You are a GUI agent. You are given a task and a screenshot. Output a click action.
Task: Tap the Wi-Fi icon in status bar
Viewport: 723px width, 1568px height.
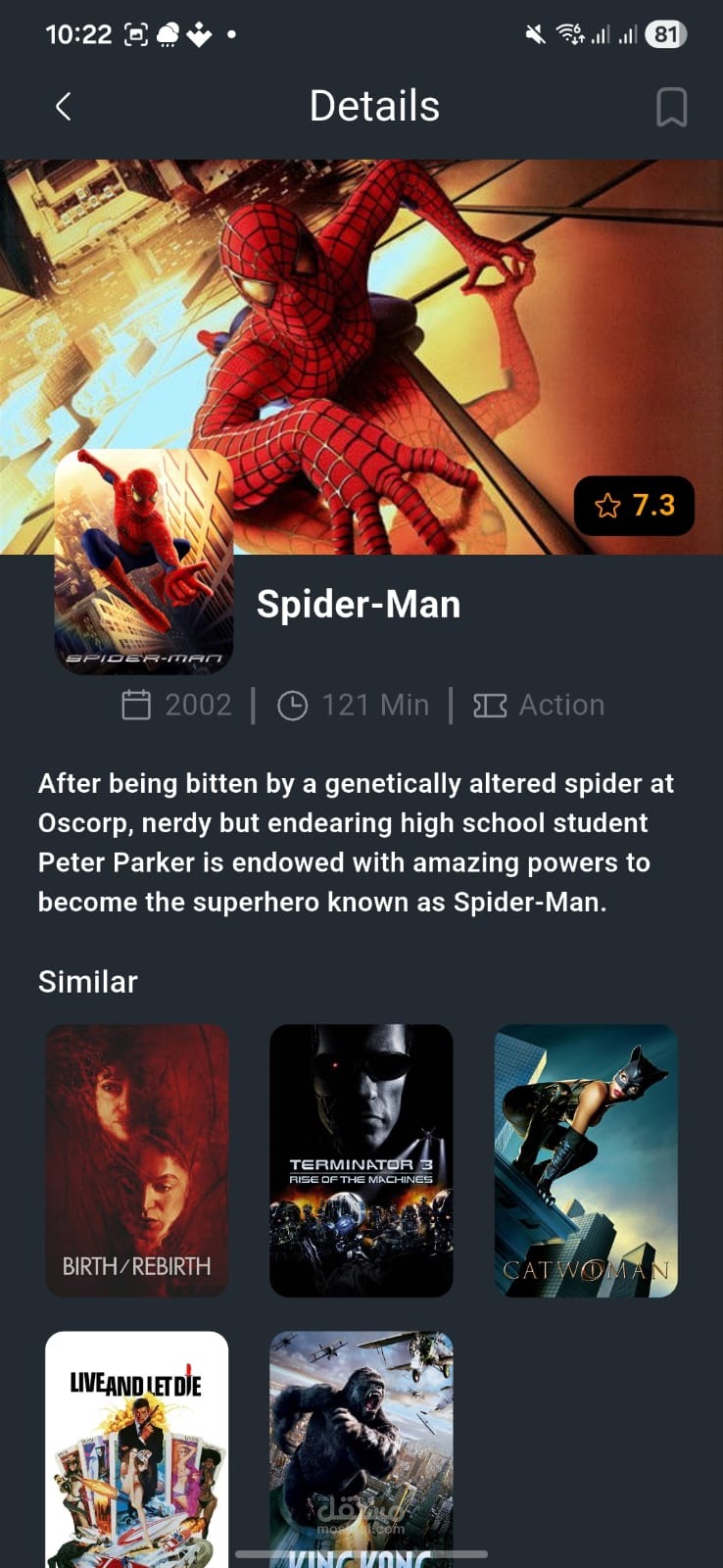570,35
